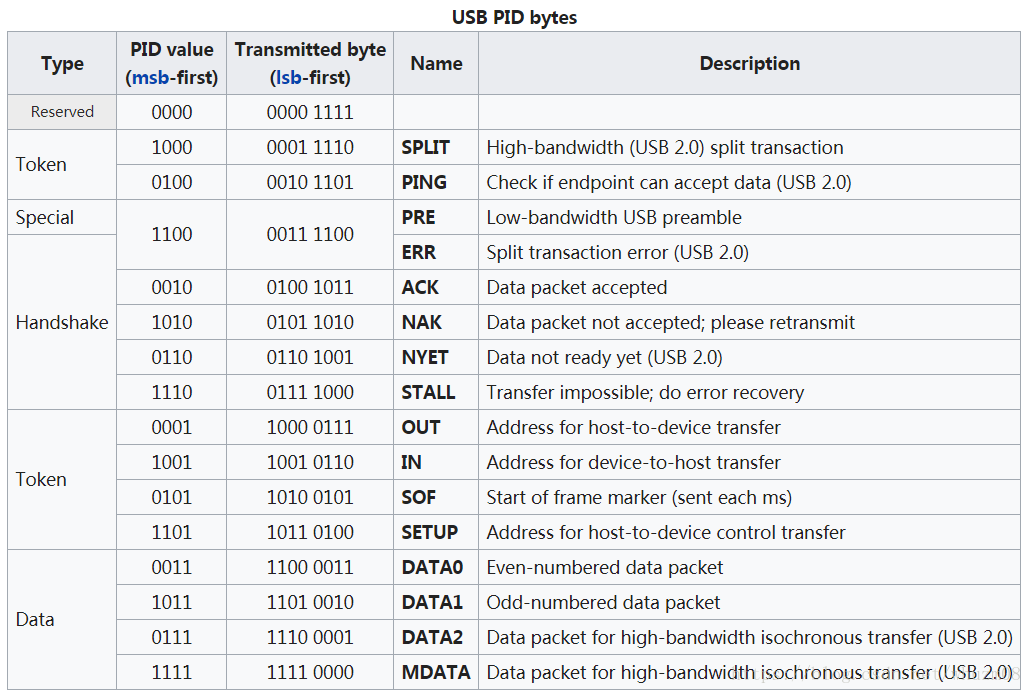1032x694 pixels.
Task: Click the 'SPLIT' name cell
Action: click(x=436, y=147)
